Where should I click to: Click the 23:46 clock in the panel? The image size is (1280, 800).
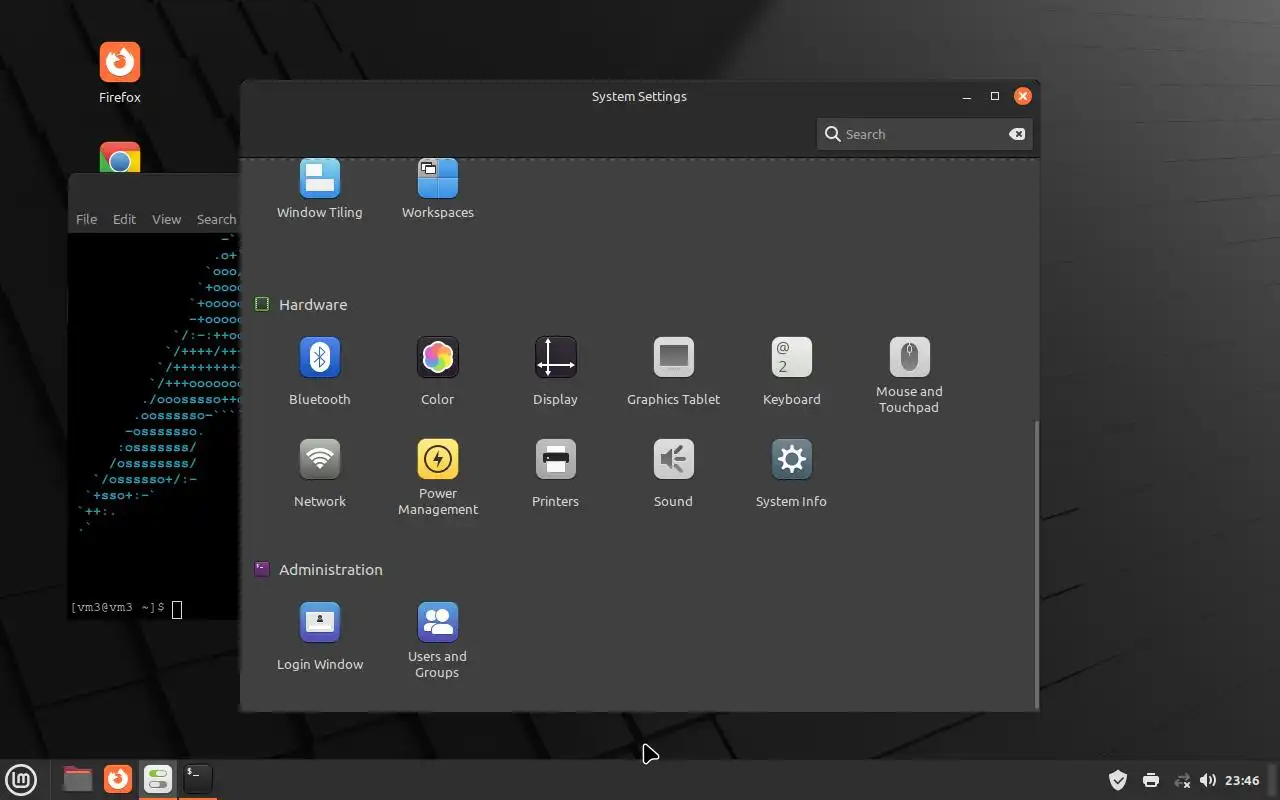[1242, 780]
